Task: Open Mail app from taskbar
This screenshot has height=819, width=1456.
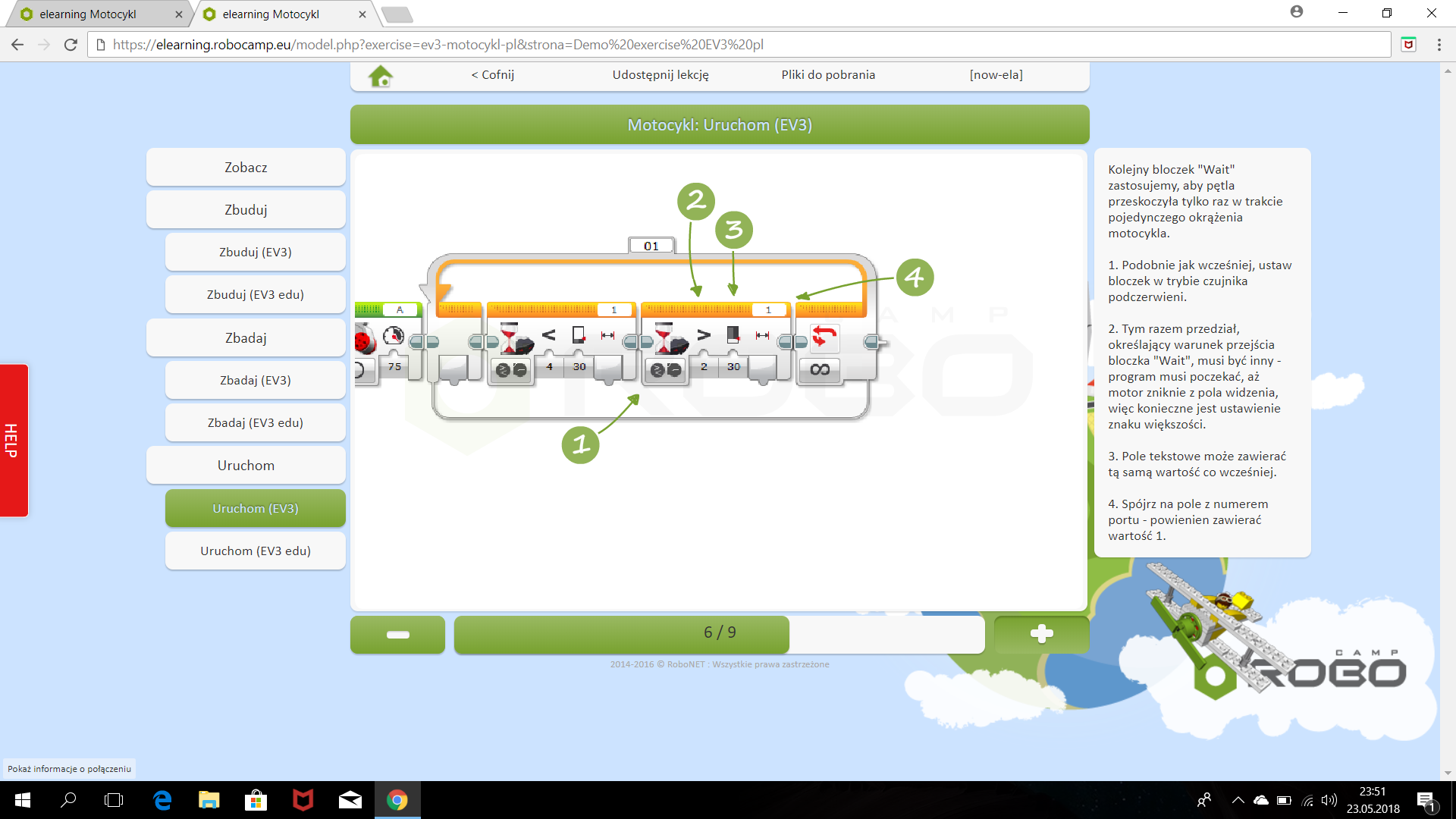Action: 350,801
